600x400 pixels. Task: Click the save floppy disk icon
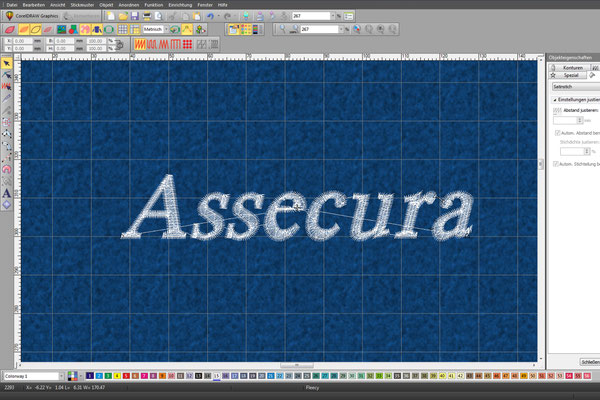135,16
